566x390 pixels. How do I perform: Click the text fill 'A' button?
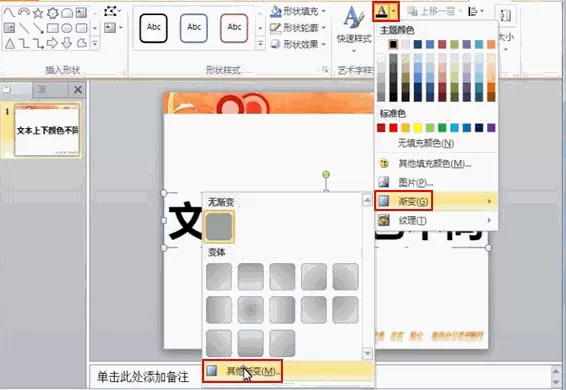[x=381, y=12]
